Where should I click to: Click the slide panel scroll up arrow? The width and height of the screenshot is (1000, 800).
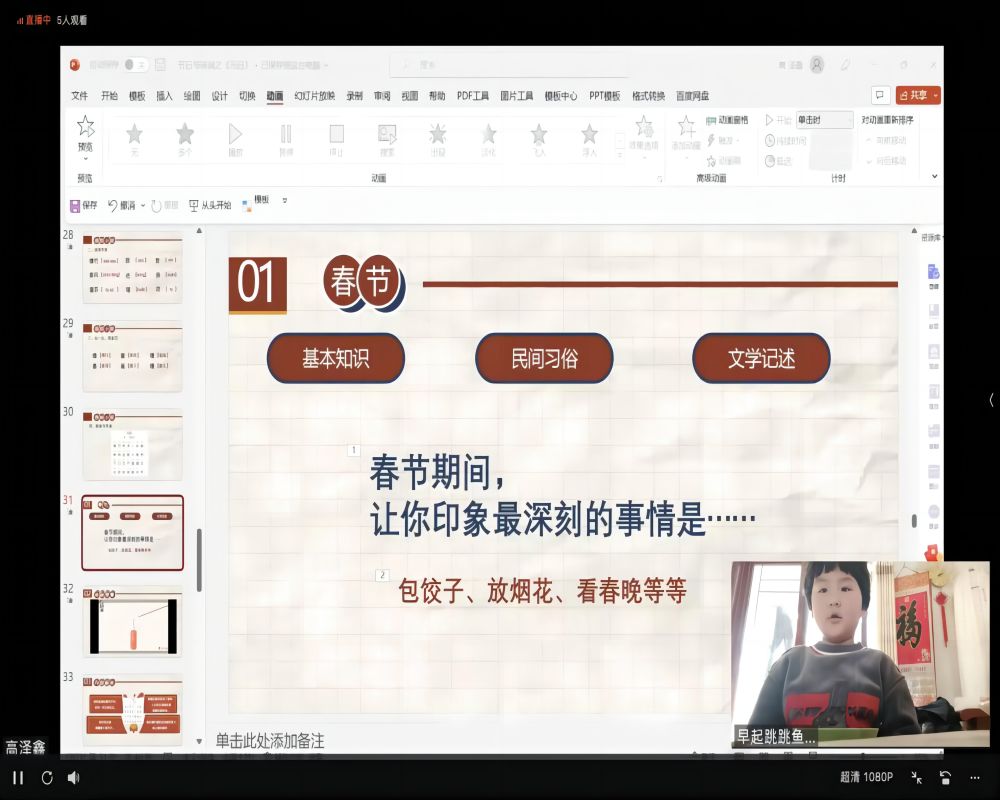click(x=199, y=231)
